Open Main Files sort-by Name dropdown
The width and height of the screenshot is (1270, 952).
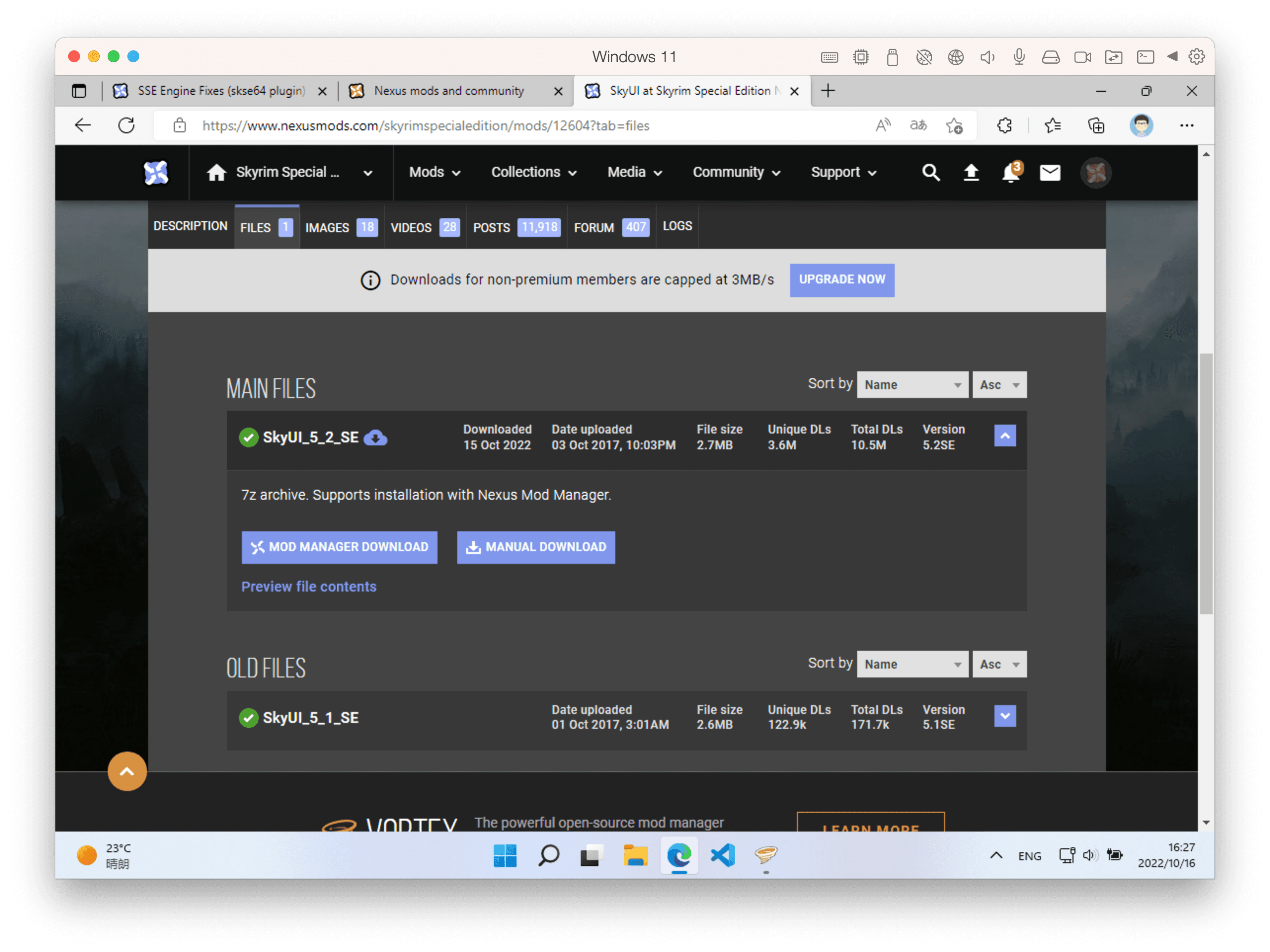tap(913, 385)
